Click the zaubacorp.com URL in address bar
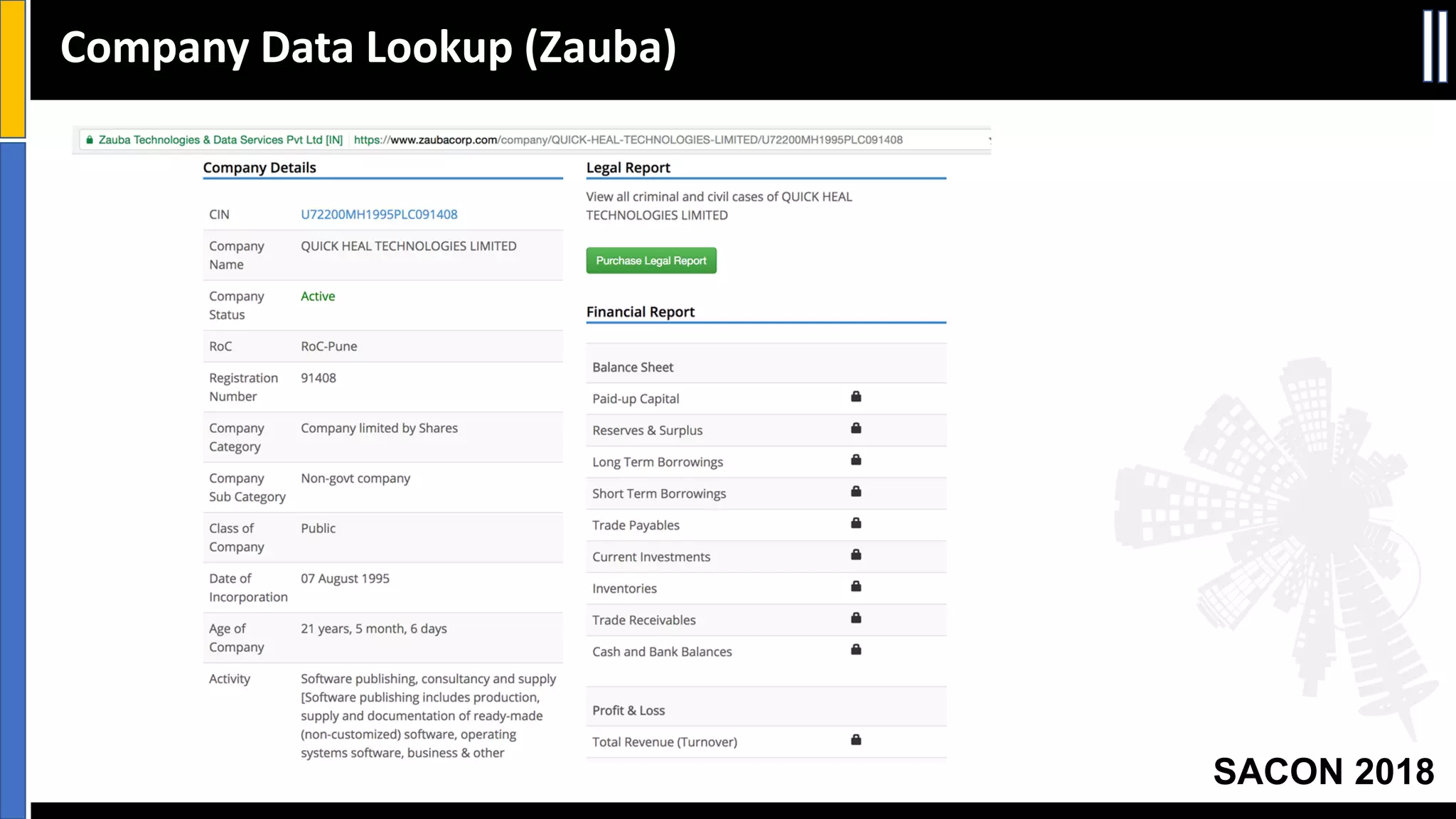The height and width of the screenshot is (819, 1456). coord(628,140)
